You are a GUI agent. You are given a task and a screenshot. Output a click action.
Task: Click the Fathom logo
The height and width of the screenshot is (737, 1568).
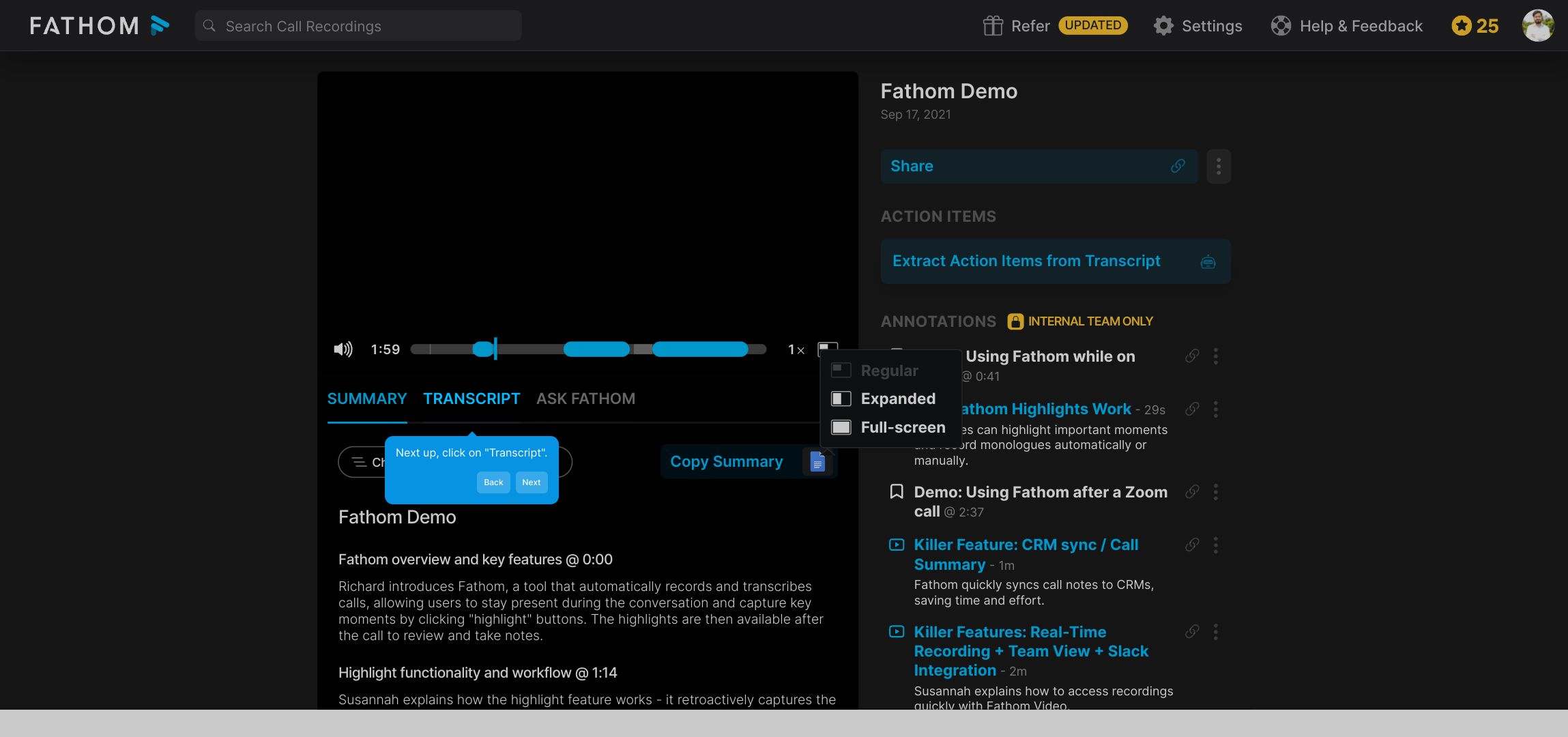pyautogui.click(x=100, y=26)
